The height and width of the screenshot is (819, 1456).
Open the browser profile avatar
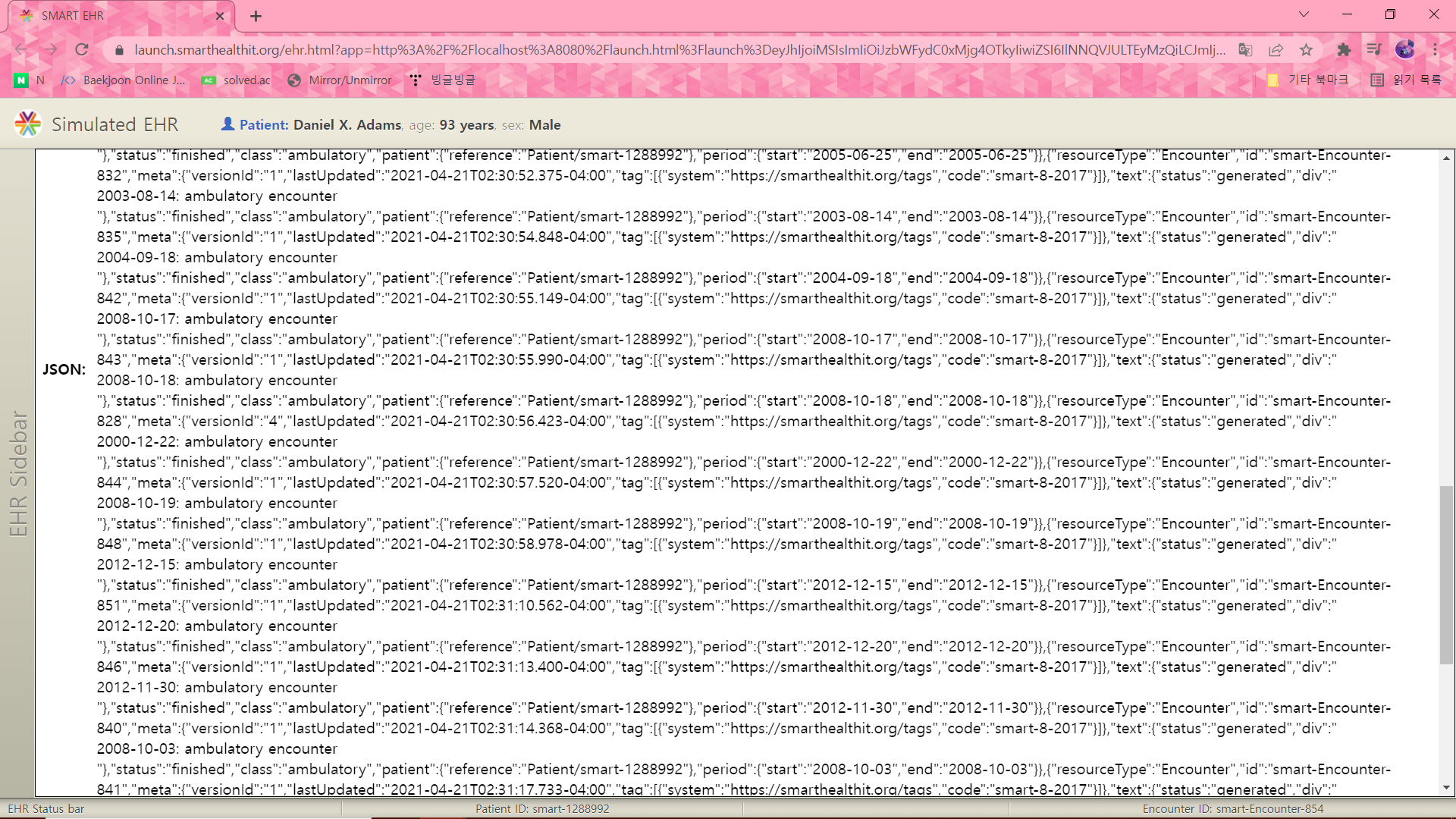1404,50
